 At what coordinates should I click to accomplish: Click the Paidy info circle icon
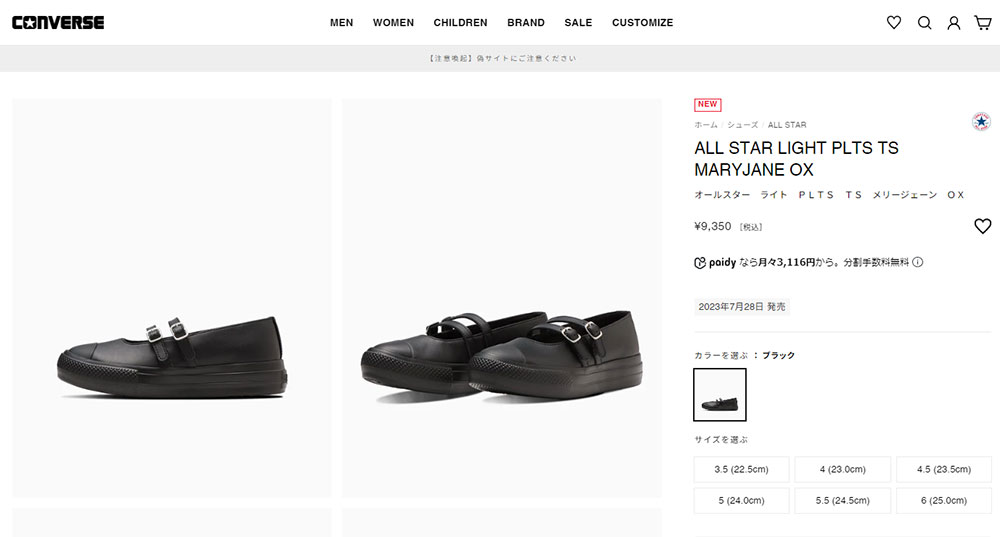pyautogui.click(x=918, y=261)
